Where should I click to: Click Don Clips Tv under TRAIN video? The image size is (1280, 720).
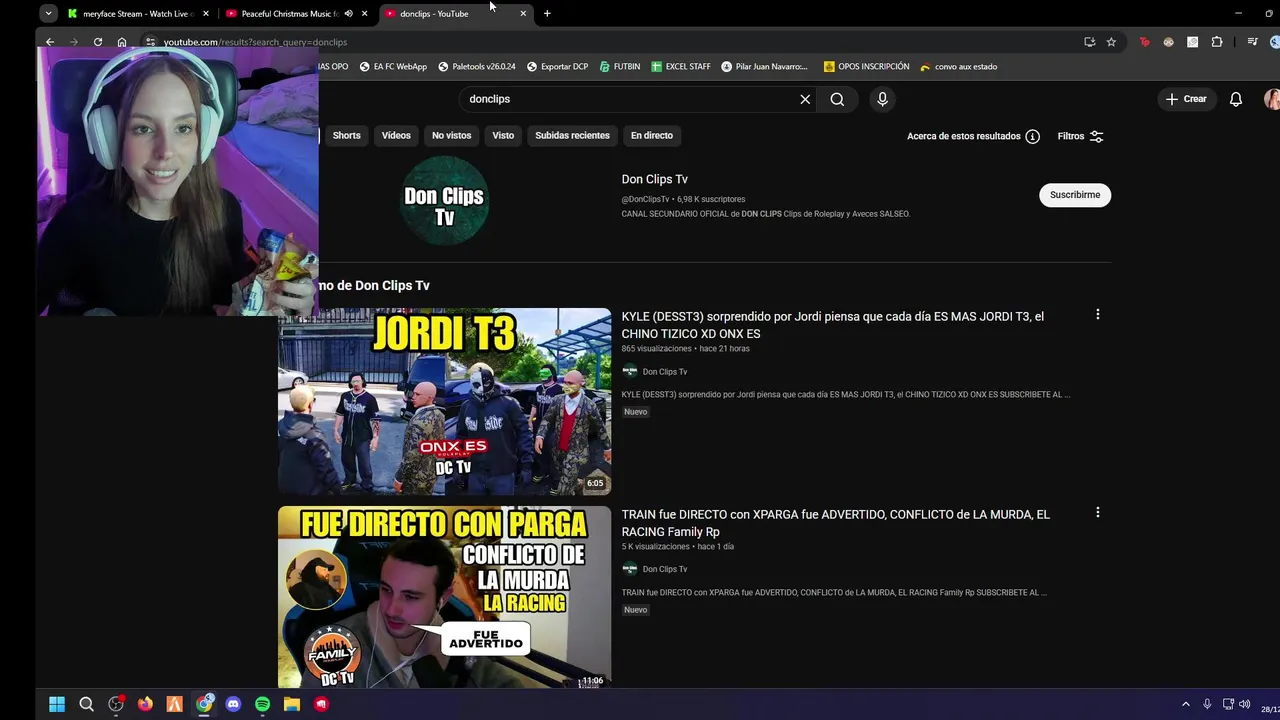665,569
